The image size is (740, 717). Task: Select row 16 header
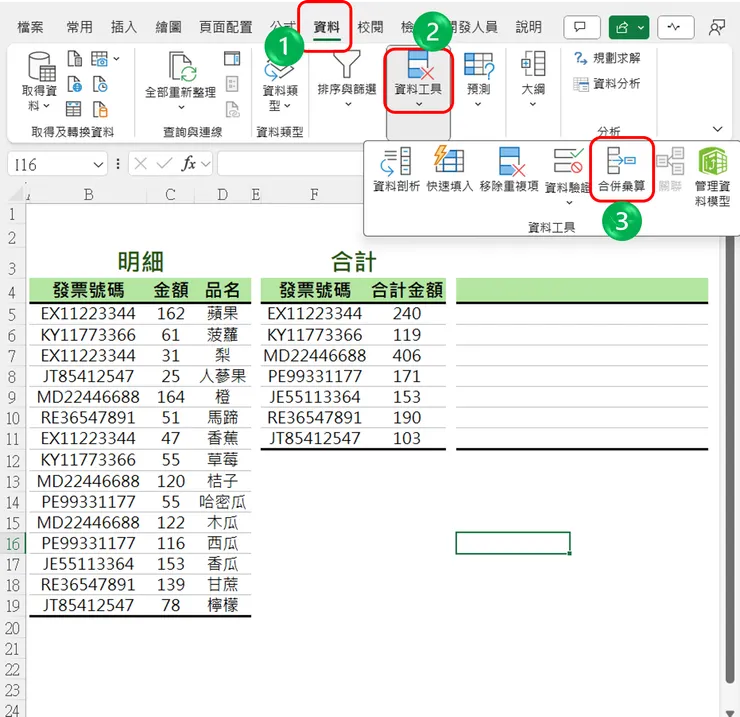click(x=13, y=544)
